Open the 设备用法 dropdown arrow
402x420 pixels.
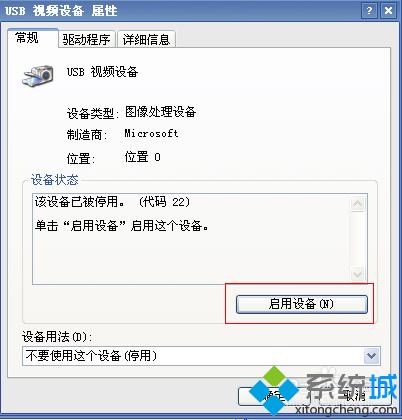click(371, 356)
